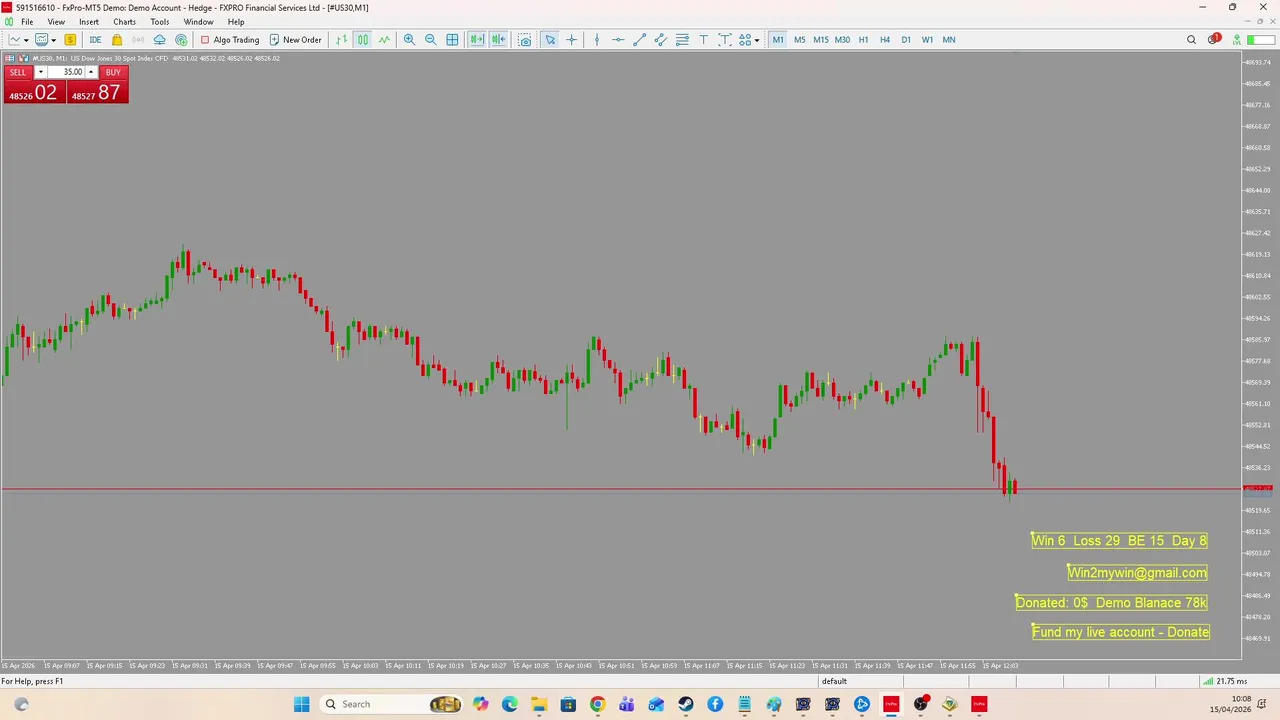Select the crosshair tool
The image size is (1280, 720).
coord(572,40)
